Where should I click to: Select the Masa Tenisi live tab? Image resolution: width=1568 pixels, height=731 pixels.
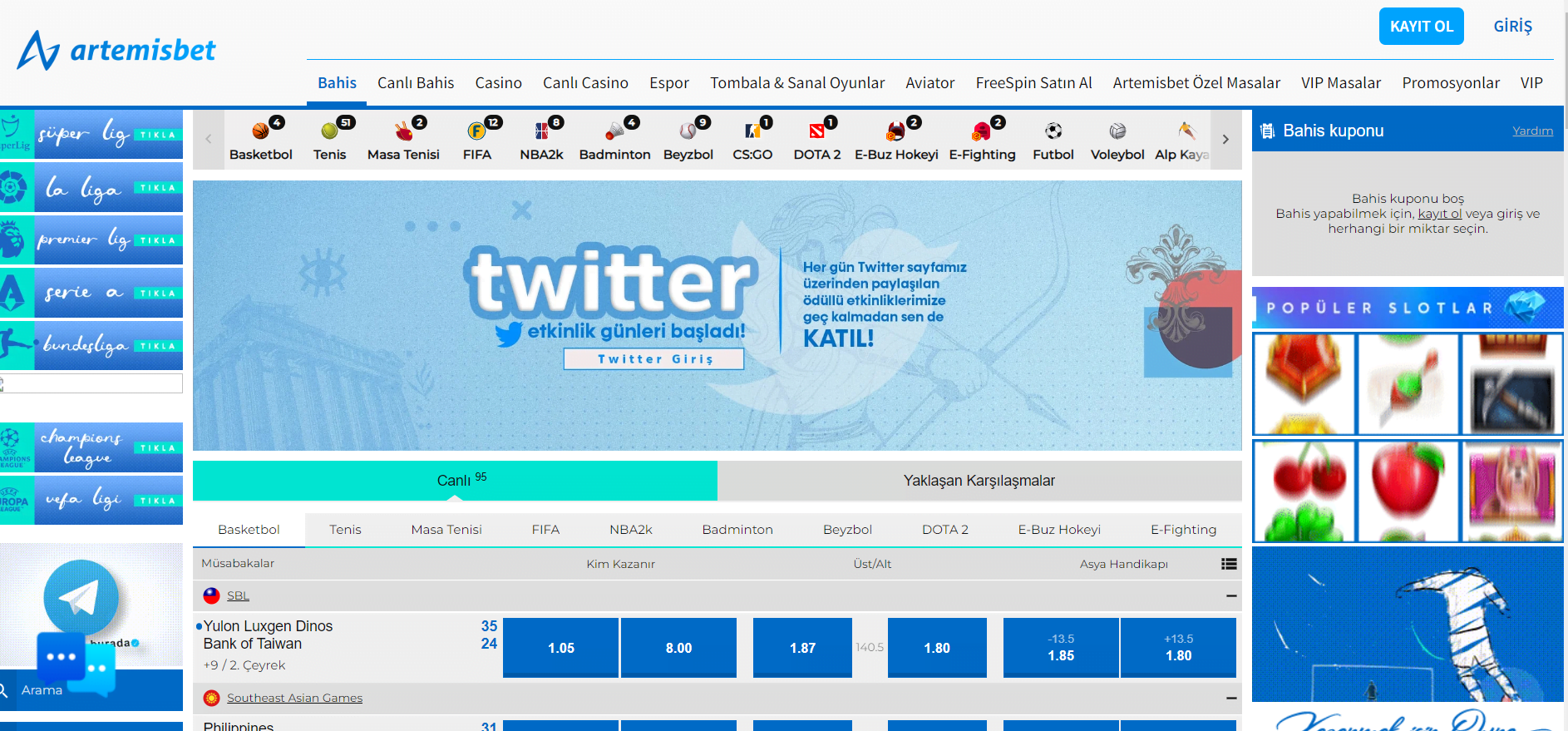click(446, 530)
